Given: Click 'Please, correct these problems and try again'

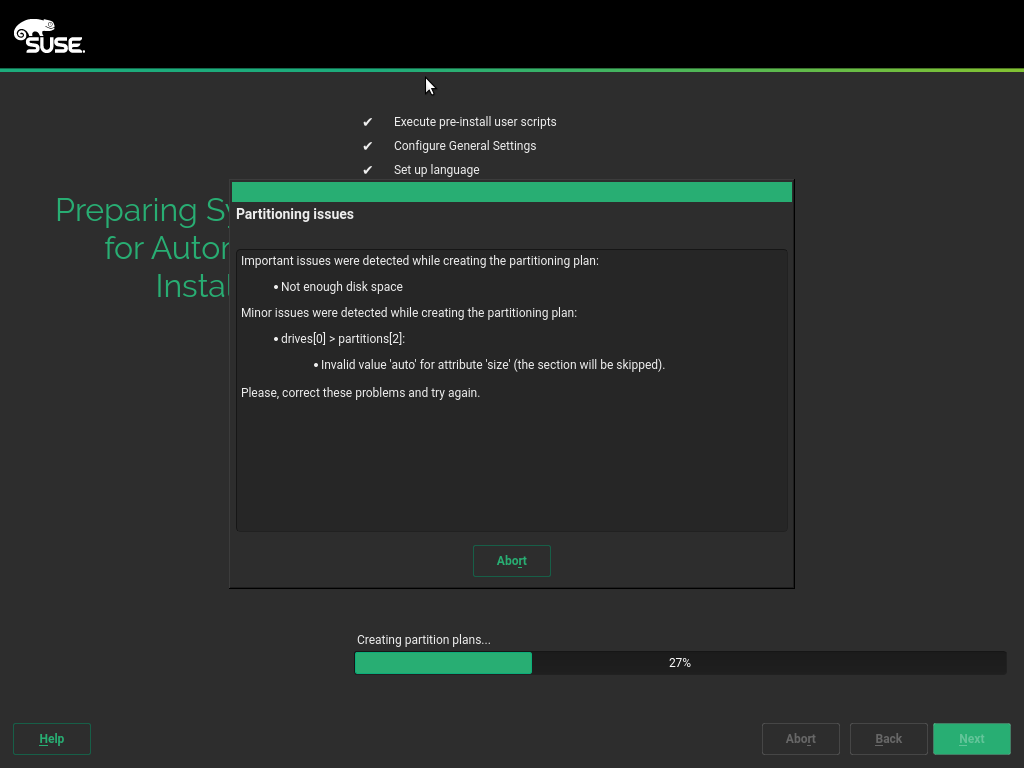Looking at the screenshot, I should tap(360, 393).
